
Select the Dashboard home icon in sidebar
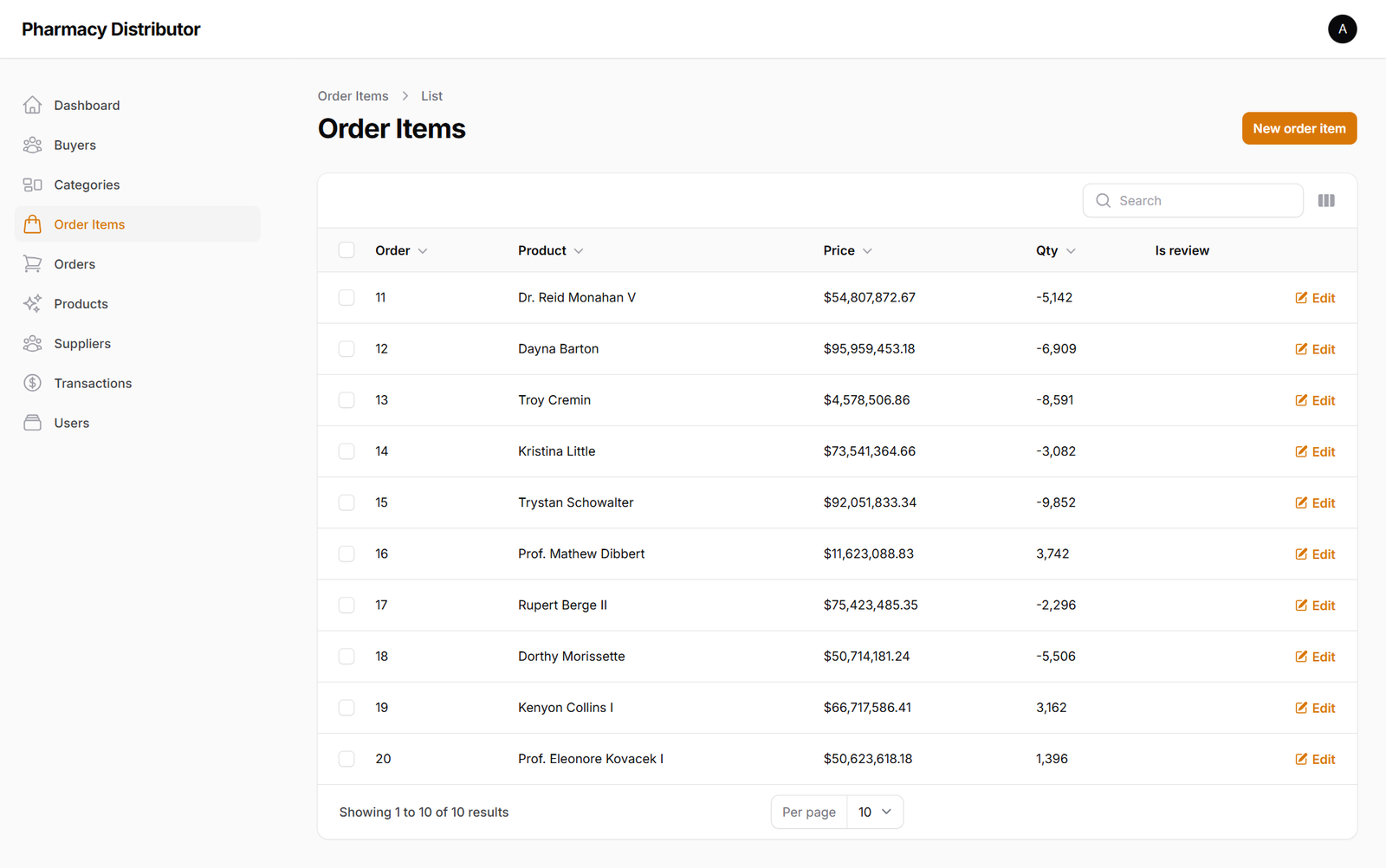[32, 104]
